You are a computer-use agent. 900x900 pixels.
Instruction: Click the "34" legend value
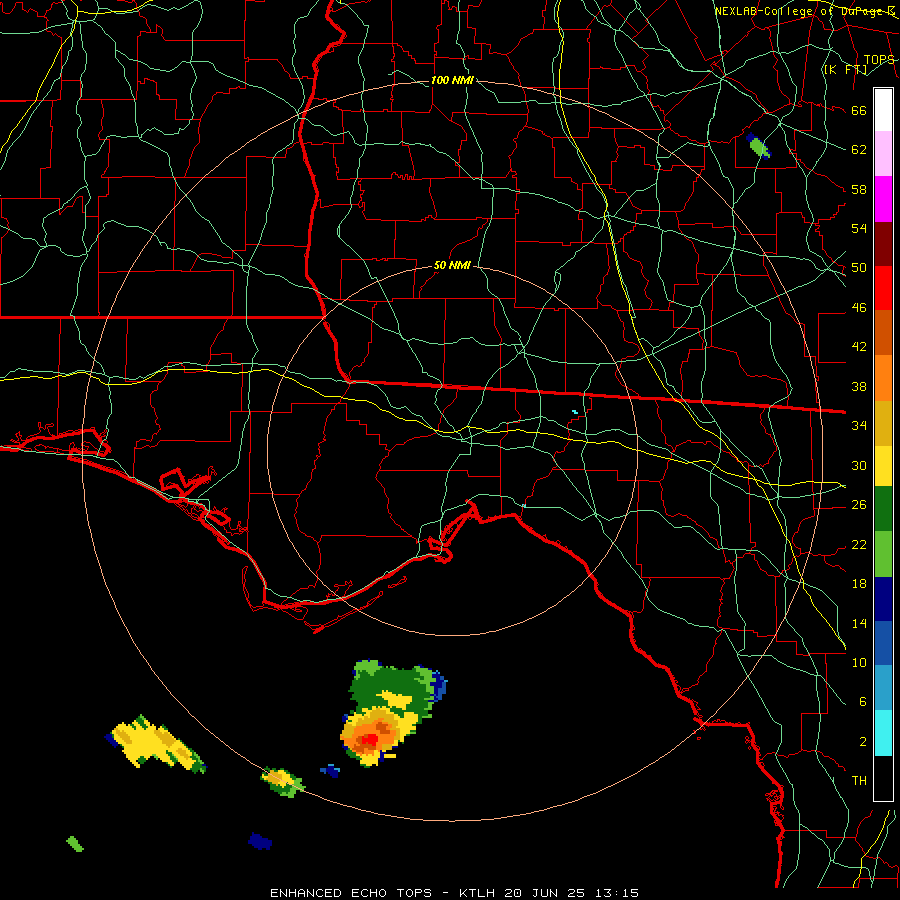pos(859,425)
